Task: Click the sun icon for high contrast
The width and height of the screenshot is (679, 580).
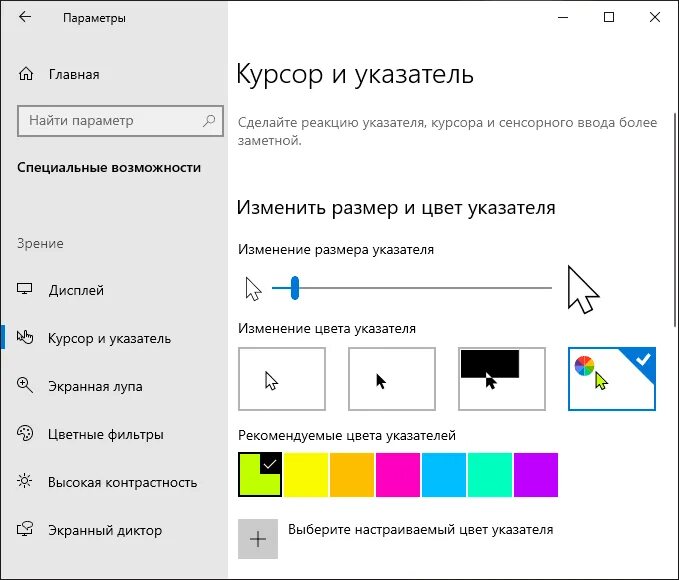Action: tap(25, 481)
